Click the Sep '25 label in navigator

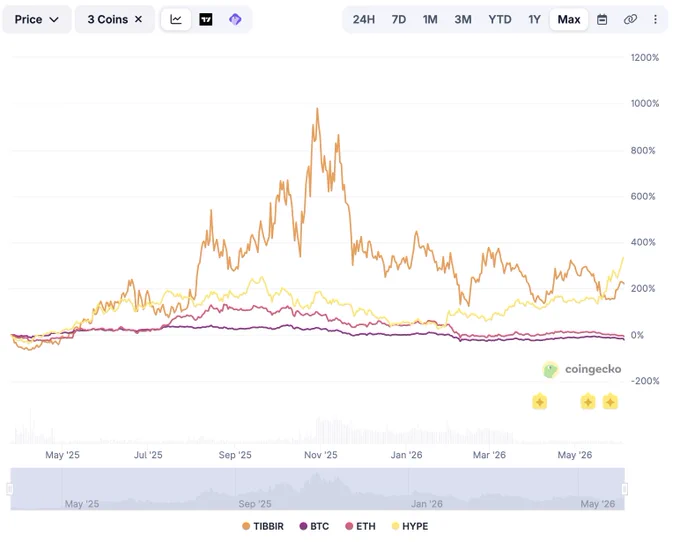point(255,504)
